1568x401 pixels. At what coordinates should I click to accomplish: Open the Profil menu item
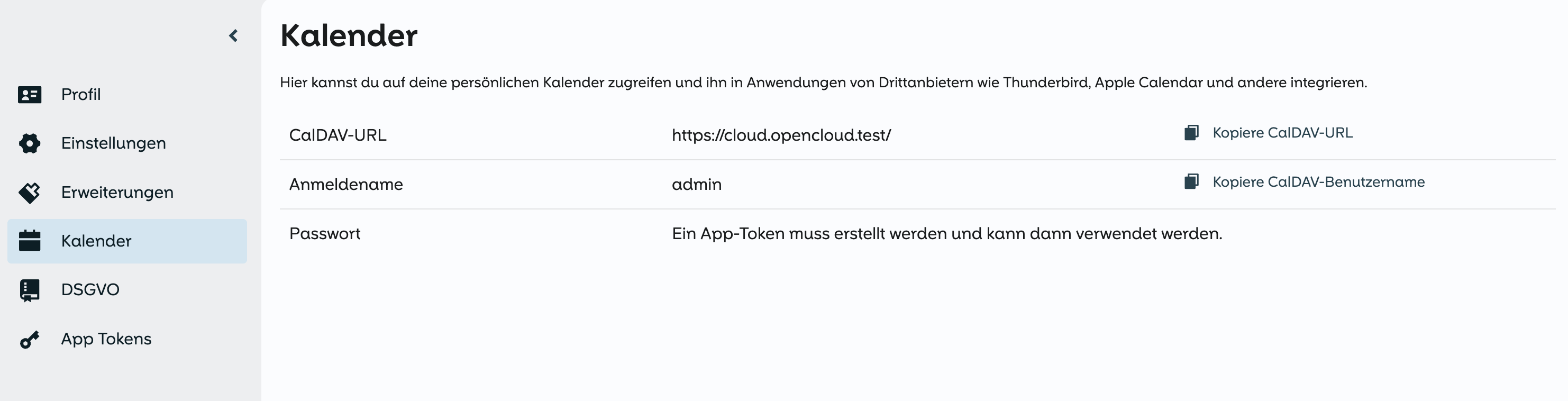point(81,95)
